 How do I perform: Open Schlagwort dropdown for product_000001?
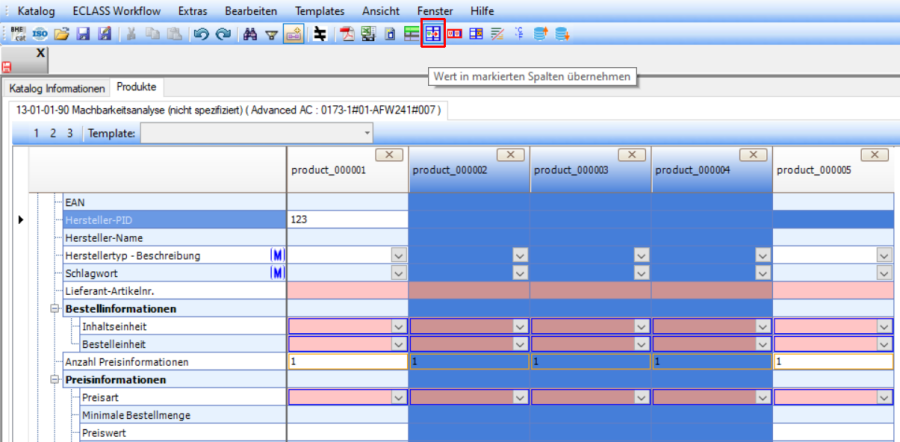pos(399,273)
